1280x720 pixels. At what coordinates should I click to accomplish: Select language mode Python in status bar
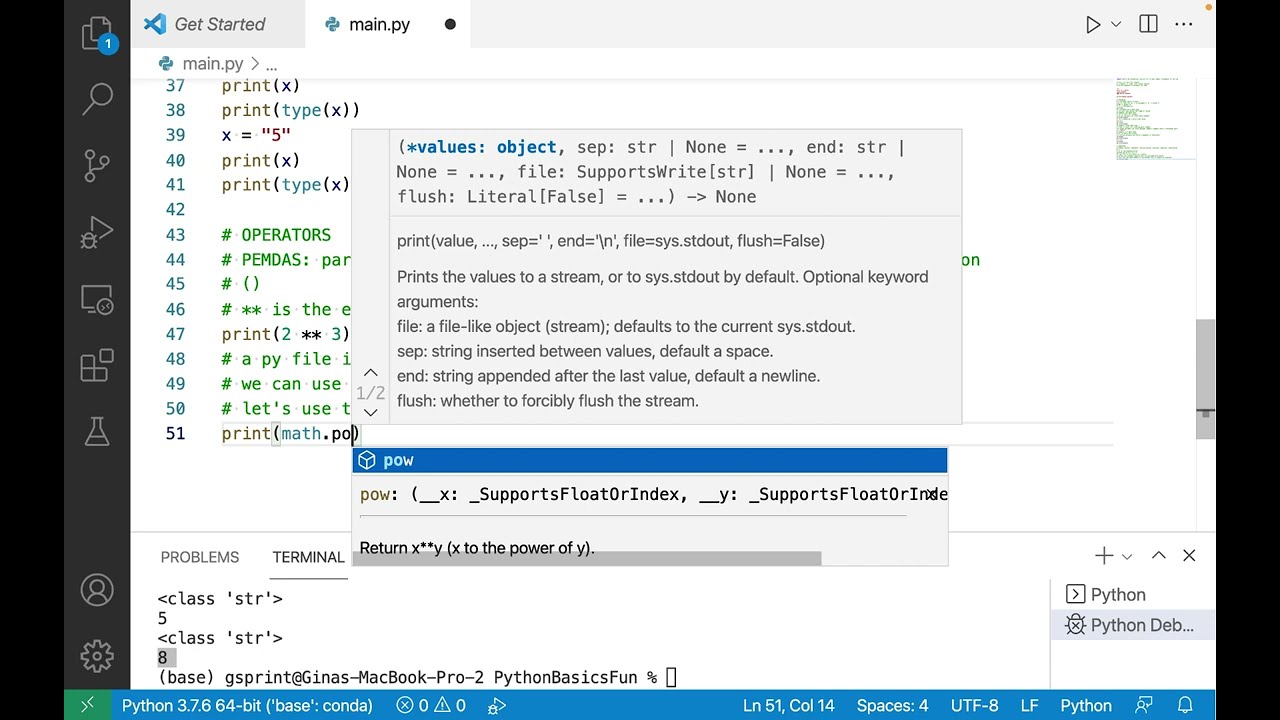pyautogui.click(x=1086, y=705)
